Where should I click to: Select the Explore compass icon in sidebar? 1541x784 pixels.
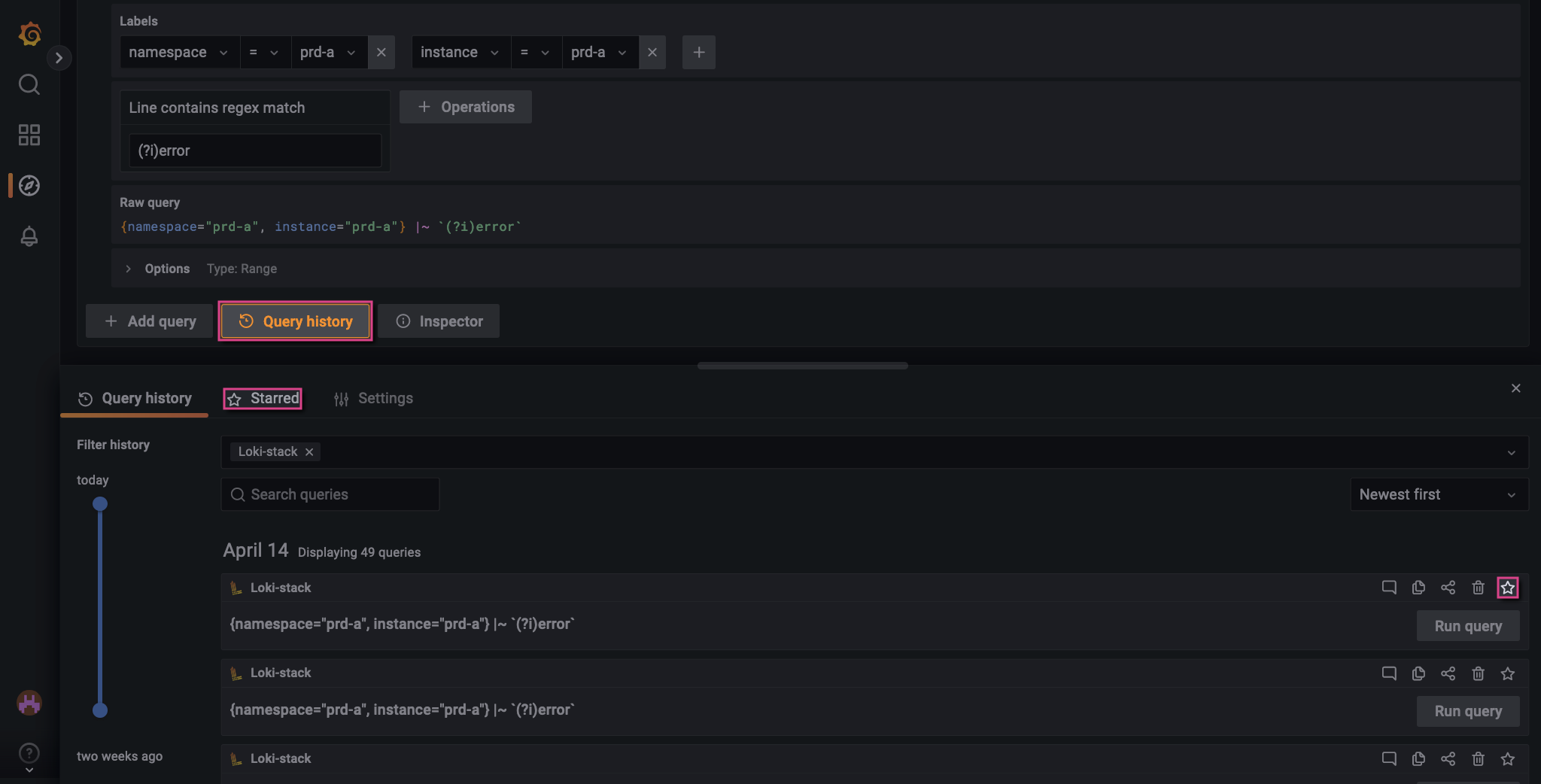[29, 186]
